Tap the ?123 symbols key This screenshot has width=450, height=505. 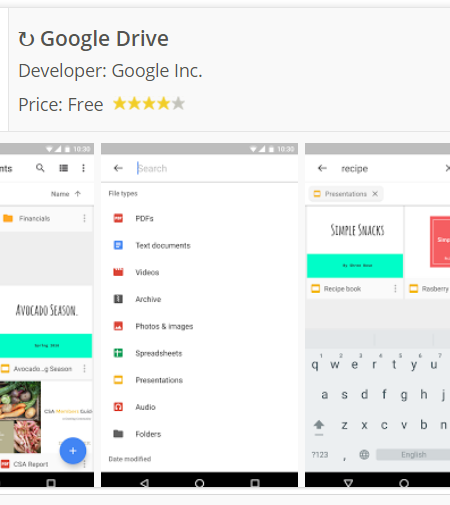[320, 455]
